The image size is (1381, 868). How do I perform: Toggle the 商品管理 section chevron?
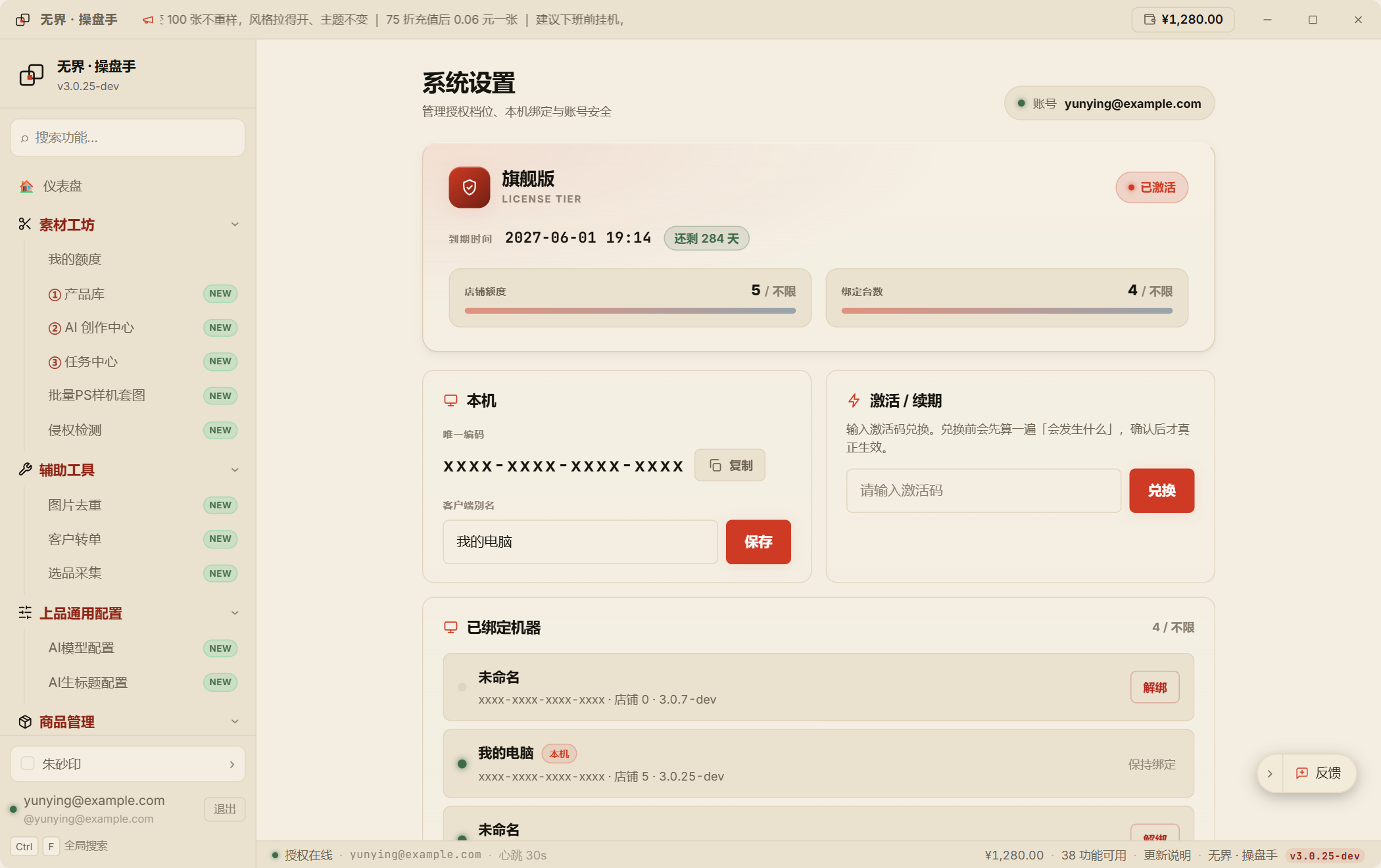[235, 721]
